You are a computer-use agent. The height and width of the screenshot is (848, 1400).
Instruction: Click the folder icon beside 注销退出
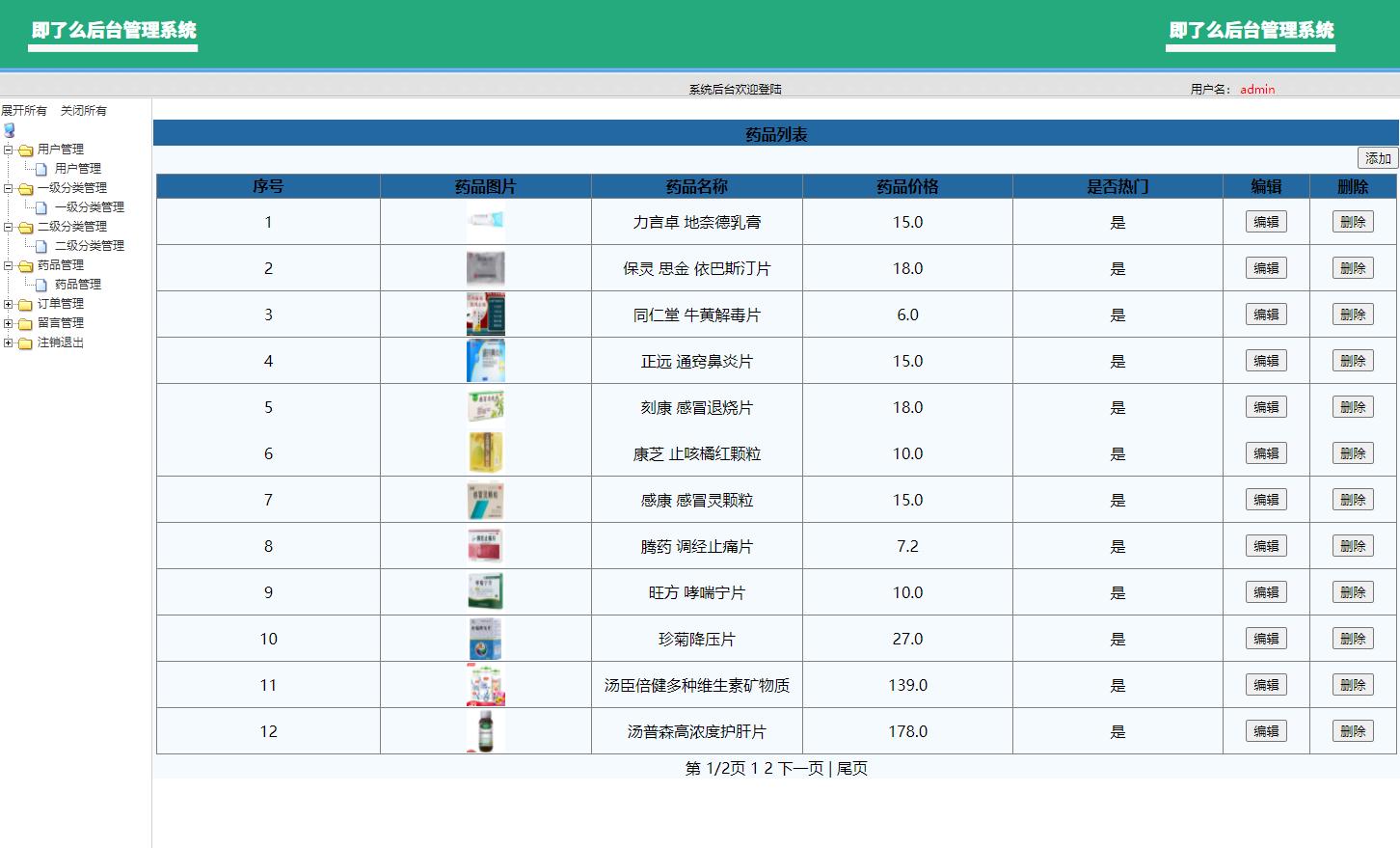26,343
